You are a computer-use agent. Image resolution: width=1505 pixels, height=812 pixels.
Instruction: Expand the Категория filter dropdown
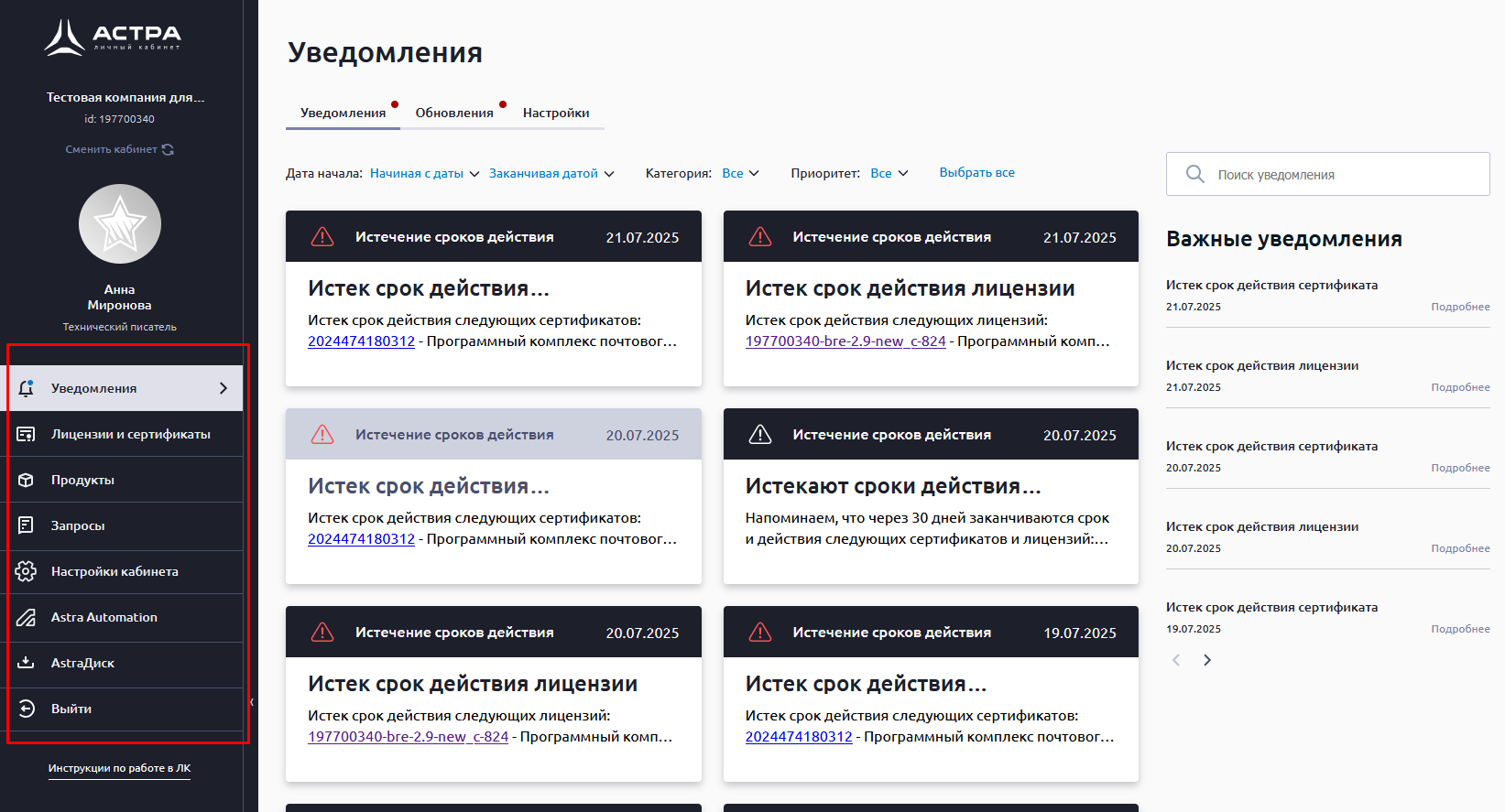coord(740,173)
